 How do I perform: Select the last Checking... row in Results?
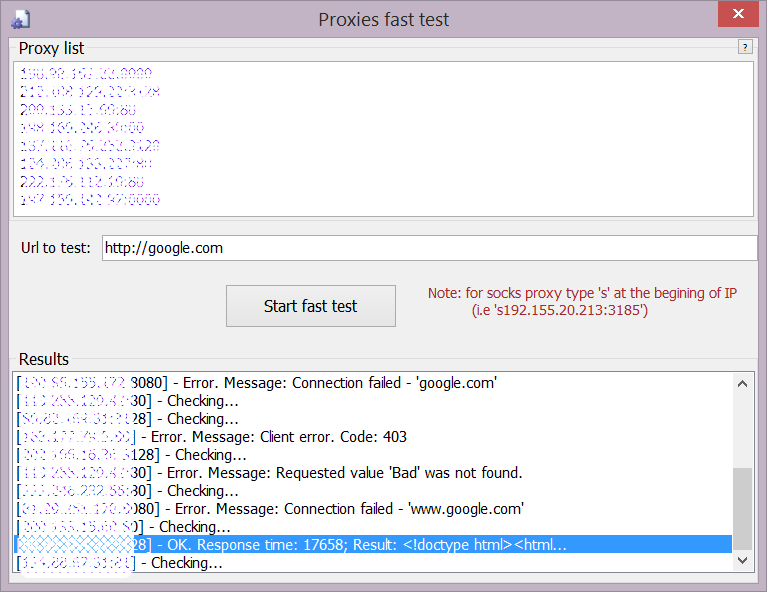[373, 563]
